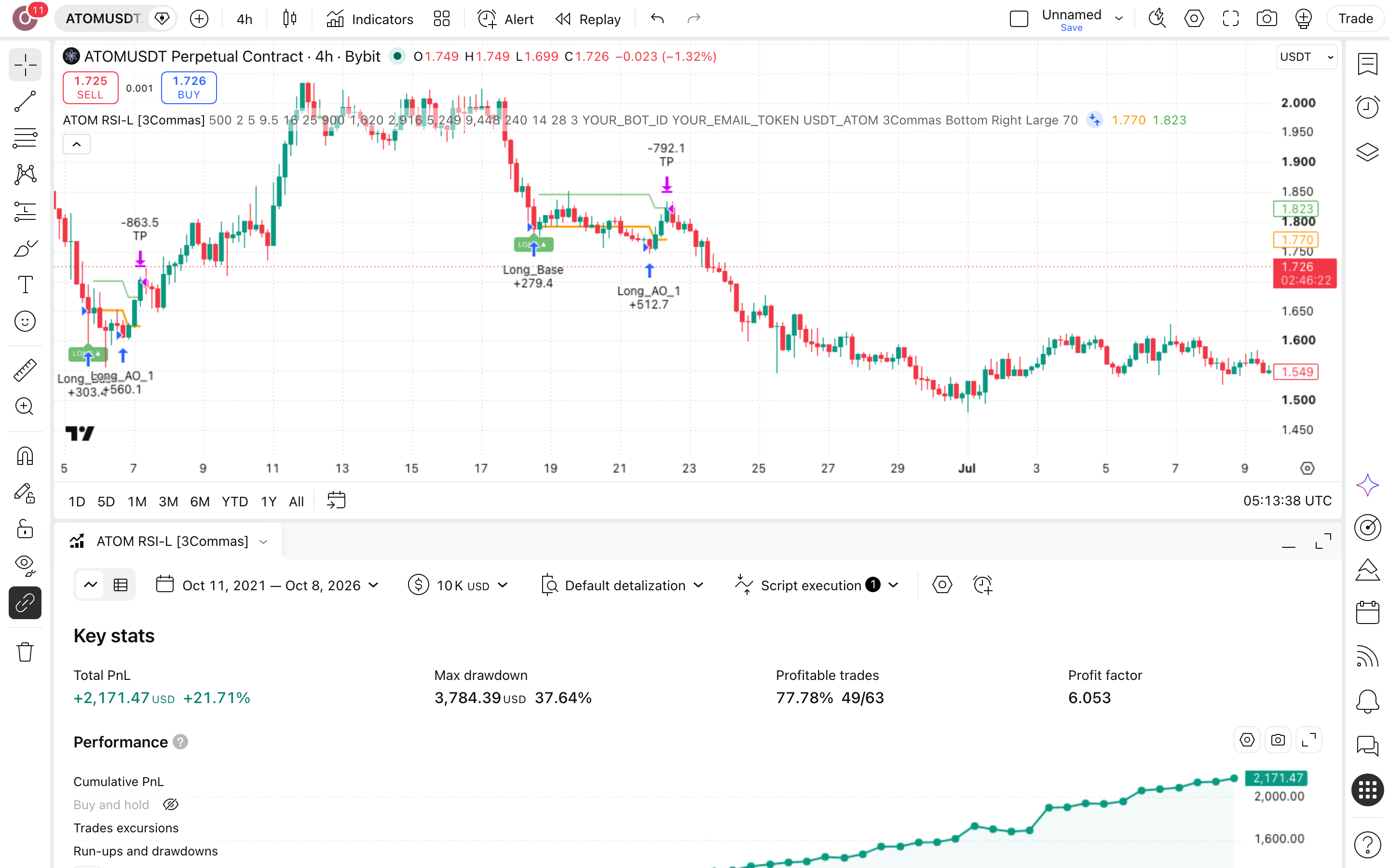This screenshot has width=1389, height=868.
Task: Open the Trades excursions section
Action: pyautogui.click(x=126, y=828)
